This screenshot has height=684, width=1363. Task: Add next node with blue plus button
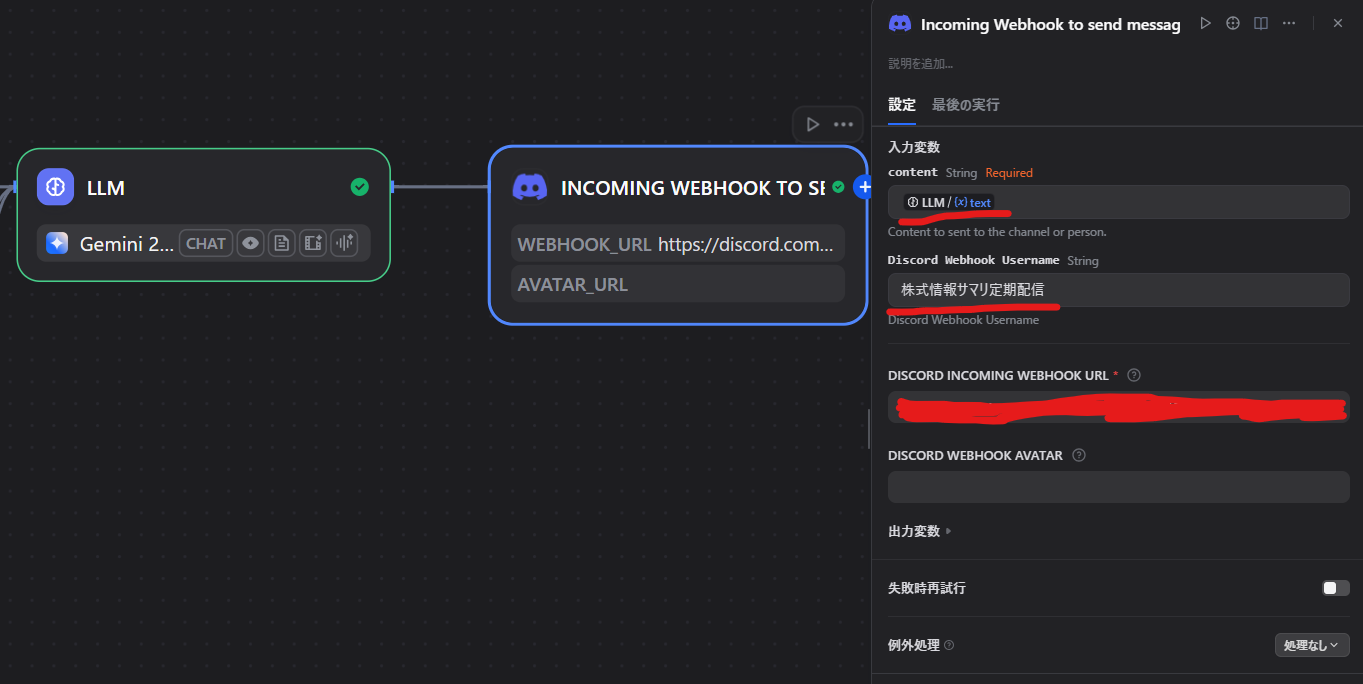point(864,187)
